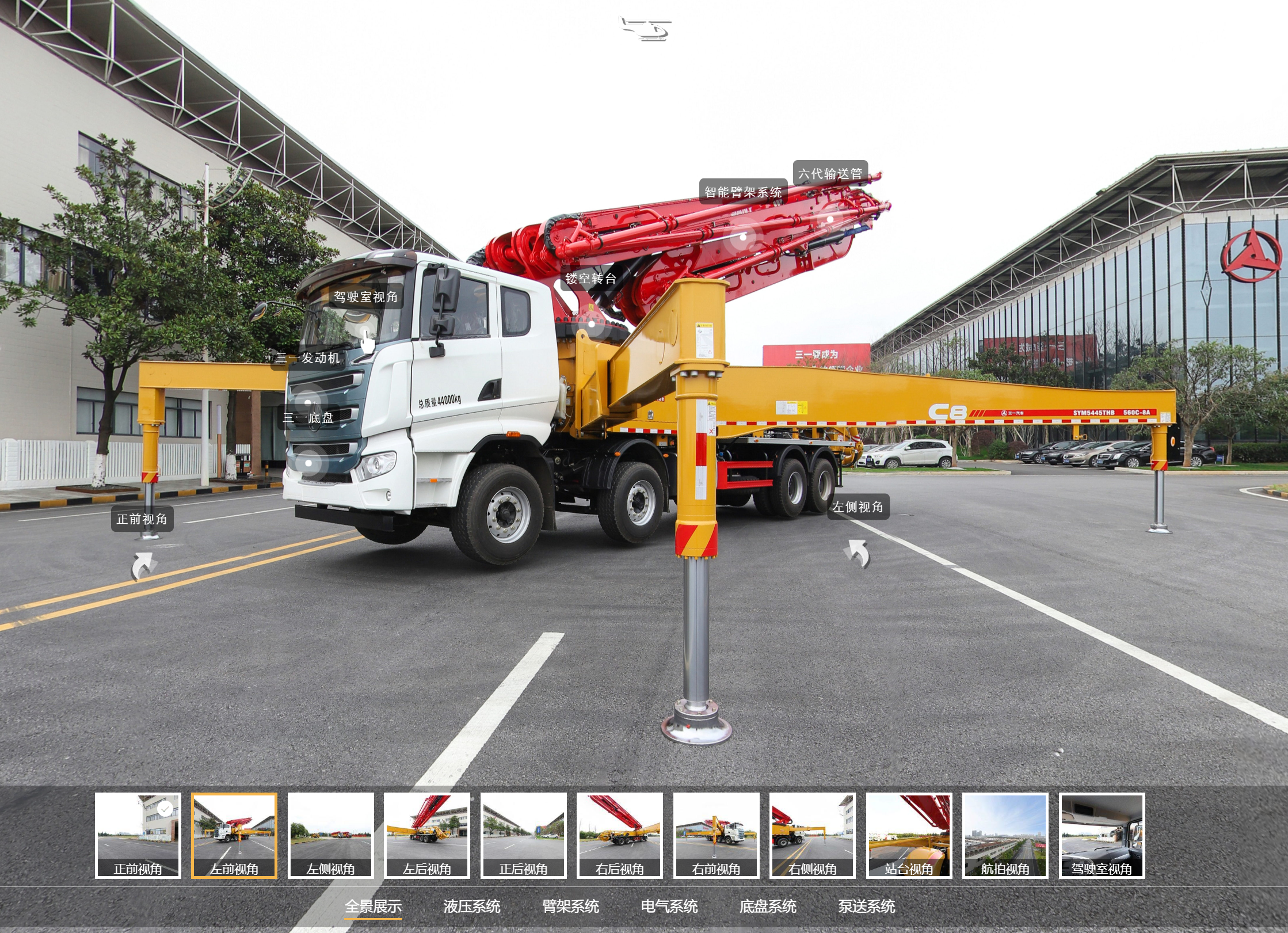Click the checkmark on 正前视角 thumbnail
The height and width of the screenshot is (933, 1288).
pyautogui.click(x=165, y=809)
